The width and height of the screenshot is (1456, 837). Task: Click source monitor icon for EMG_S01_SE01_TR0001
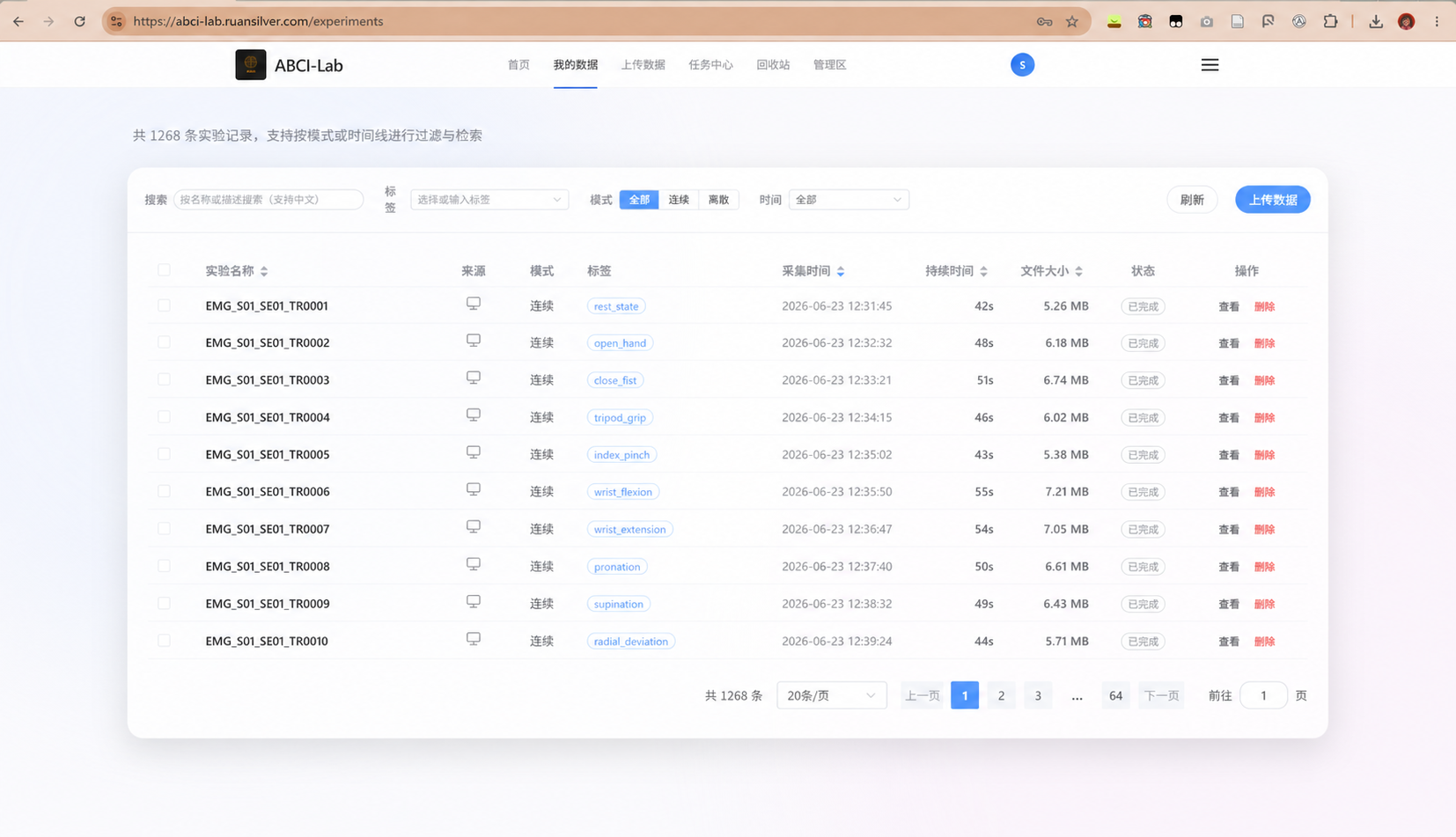point(474,304)
